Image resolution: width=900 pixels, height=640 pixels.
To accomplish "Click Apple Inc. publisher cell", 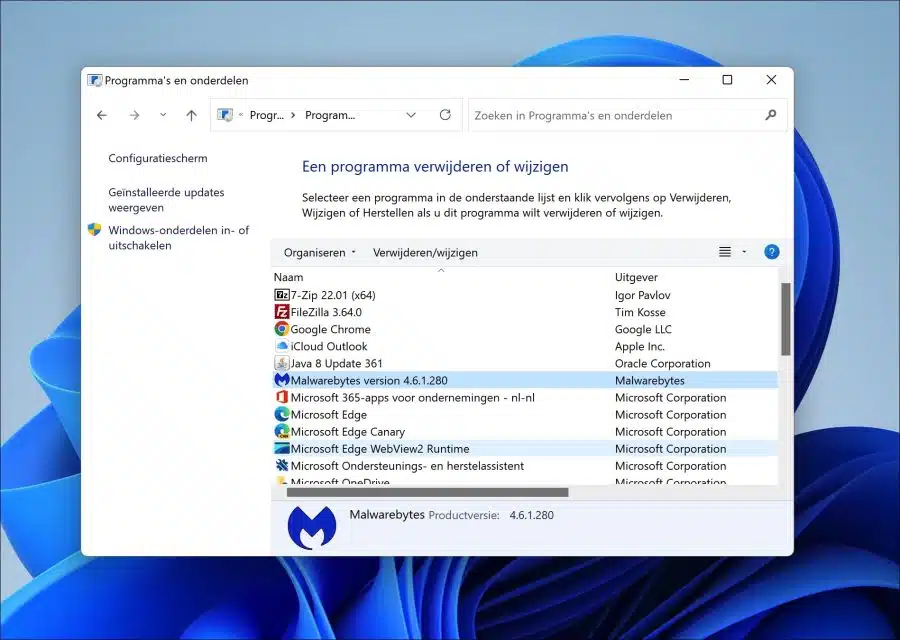I will tap(639, 346).
